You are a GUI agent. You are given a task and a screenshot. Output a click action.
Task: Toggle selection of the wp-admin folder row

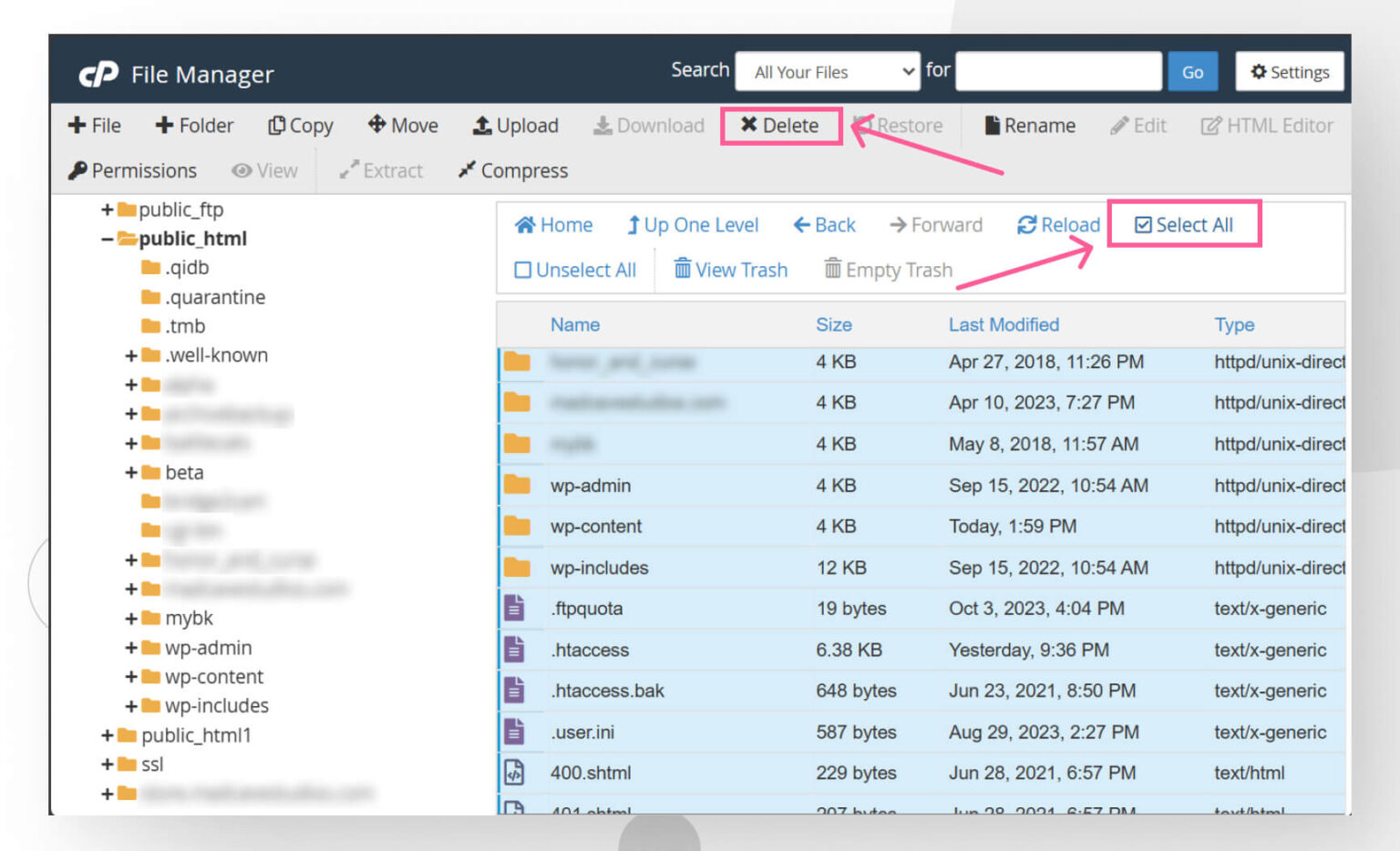pyautogui.click(x=591, y=486)
